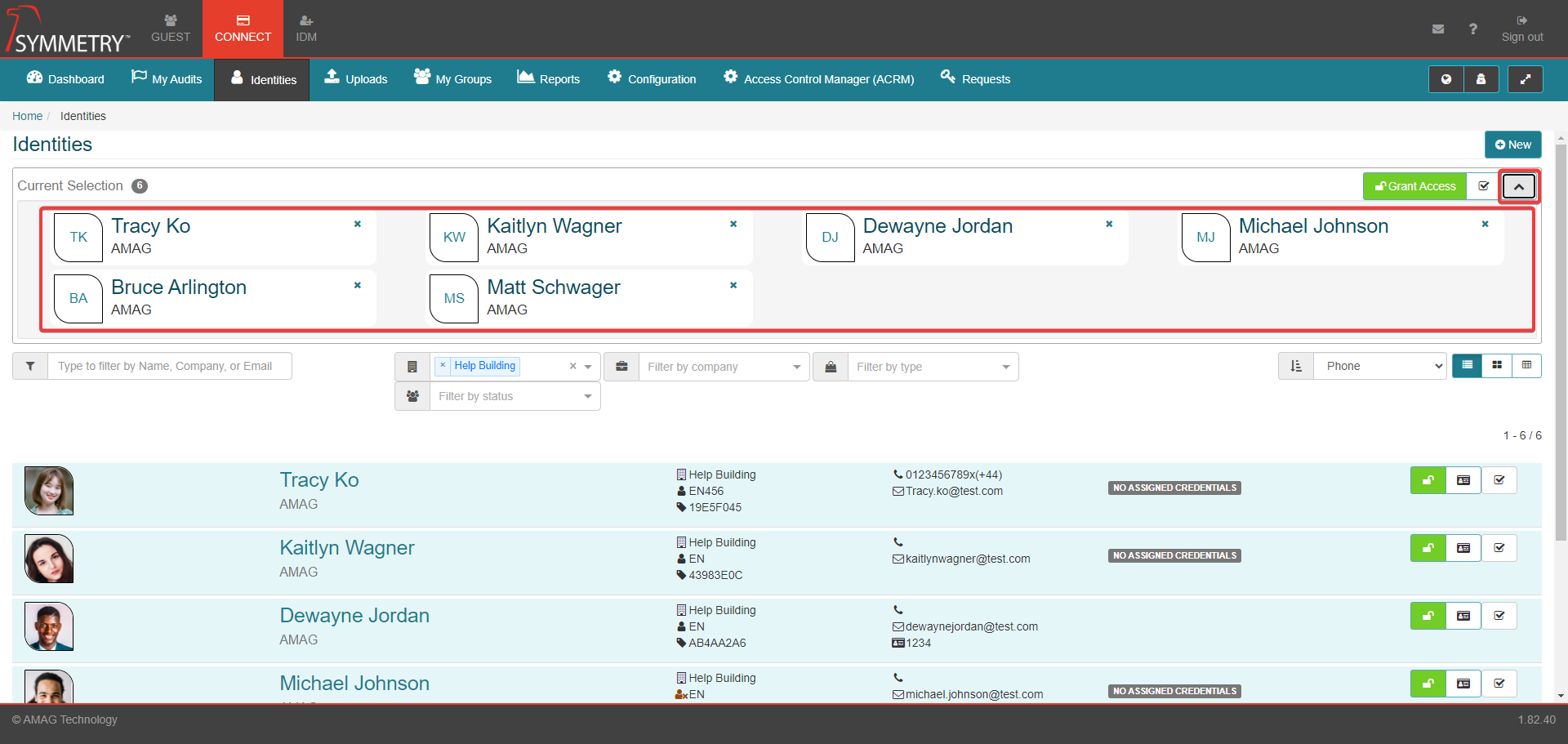The height and width of the screenshot is (744, 1568).
Task: Click the filter funnel icon
Action: click(x=30, y=366)
